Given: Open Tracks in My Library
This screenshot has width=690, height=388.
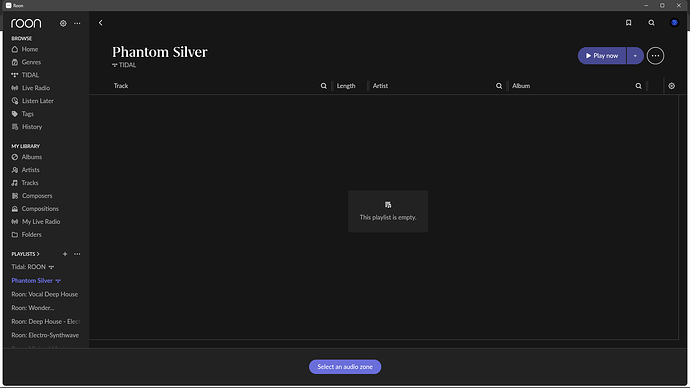Looking at the screenshot, I should (x=25, y=183).
